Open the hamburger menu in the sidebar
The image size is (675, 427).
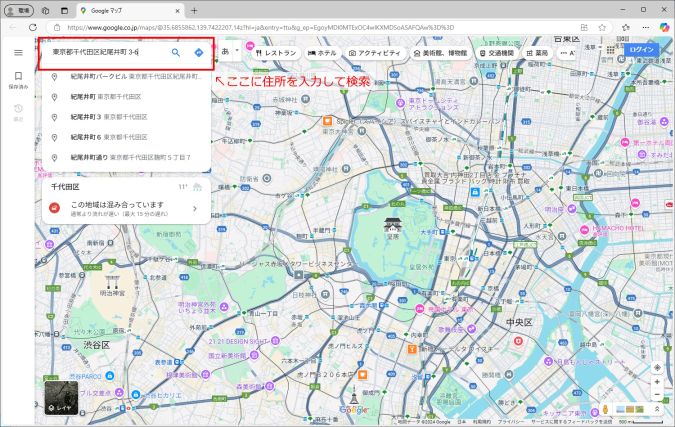[18, 51]
